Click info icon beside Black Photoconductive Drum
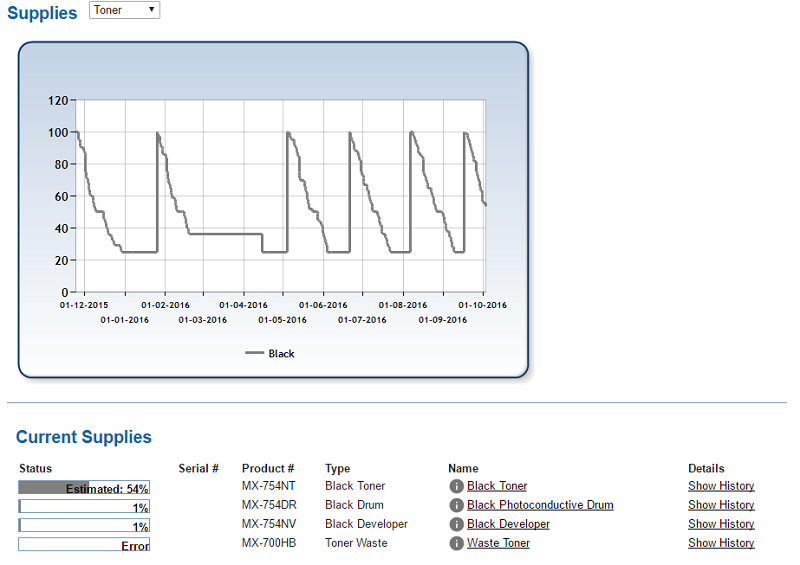Viewport: 800px width, 565px height. [x=456, y=505]
